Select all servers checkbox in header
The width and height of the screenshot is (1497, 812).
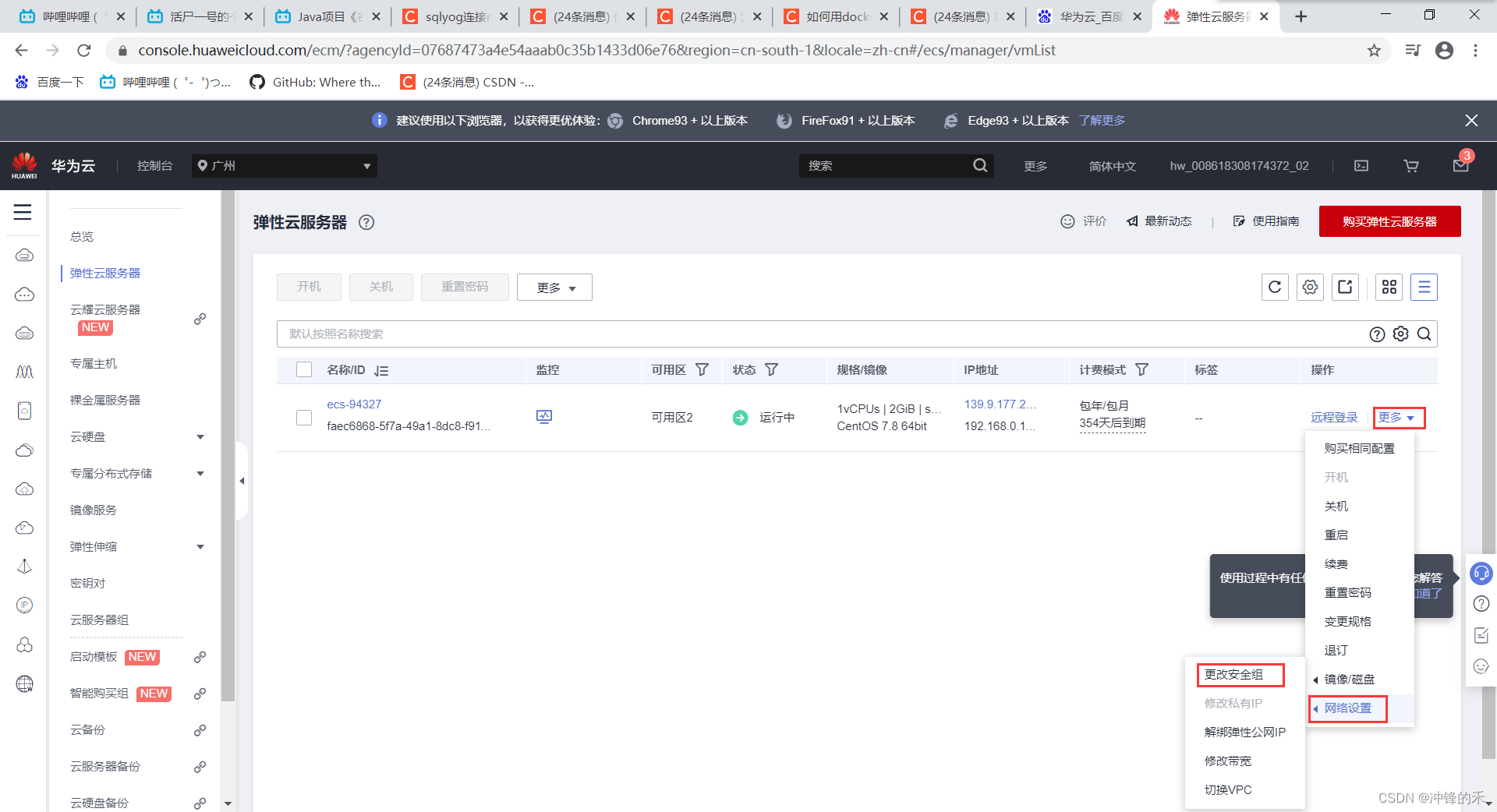pos(304,369)
